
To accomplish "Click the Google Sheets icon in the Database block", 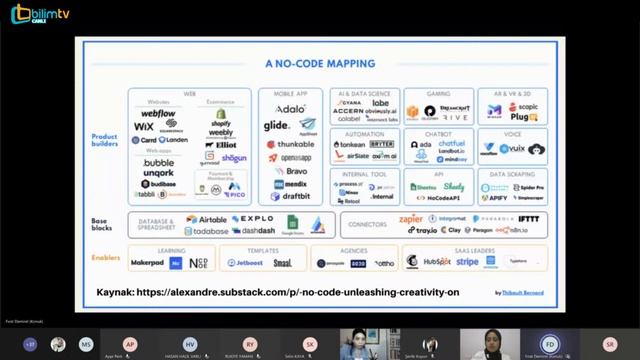I will [292, 222].
